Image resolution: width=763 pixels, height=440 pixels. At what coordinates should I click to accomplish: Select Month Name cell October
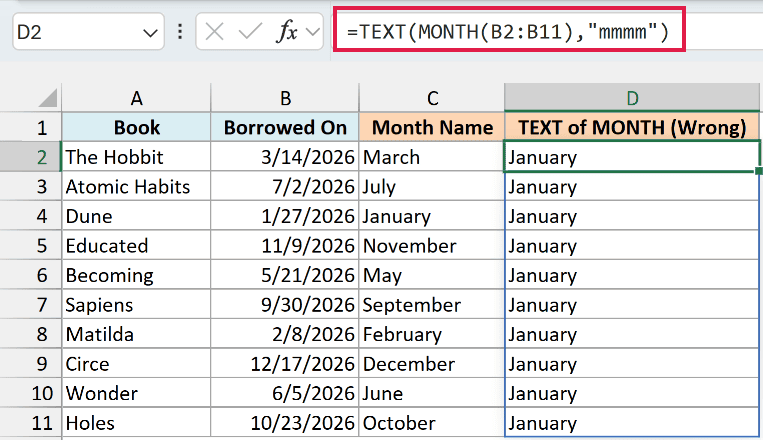(x=432, y=422)
